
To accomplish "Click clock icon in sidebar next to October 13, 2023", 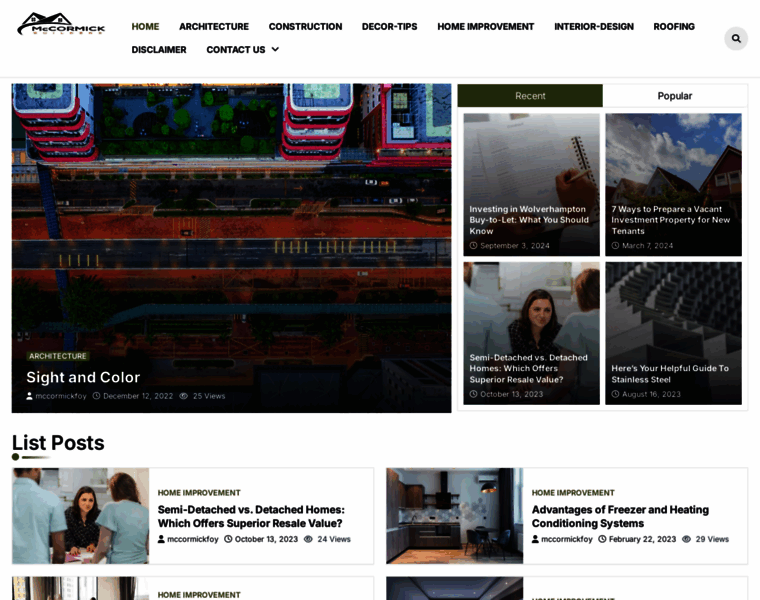I will [x=473, y=394].
